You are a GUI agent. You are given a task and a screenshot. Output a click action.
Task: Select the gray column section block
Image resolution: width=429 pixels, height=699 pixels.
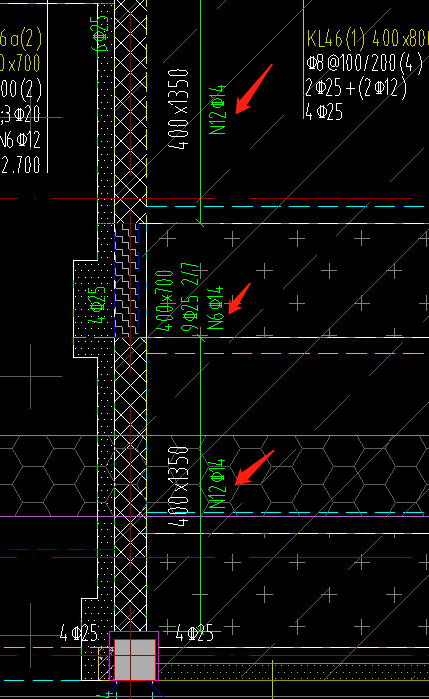tap(135, 659)
